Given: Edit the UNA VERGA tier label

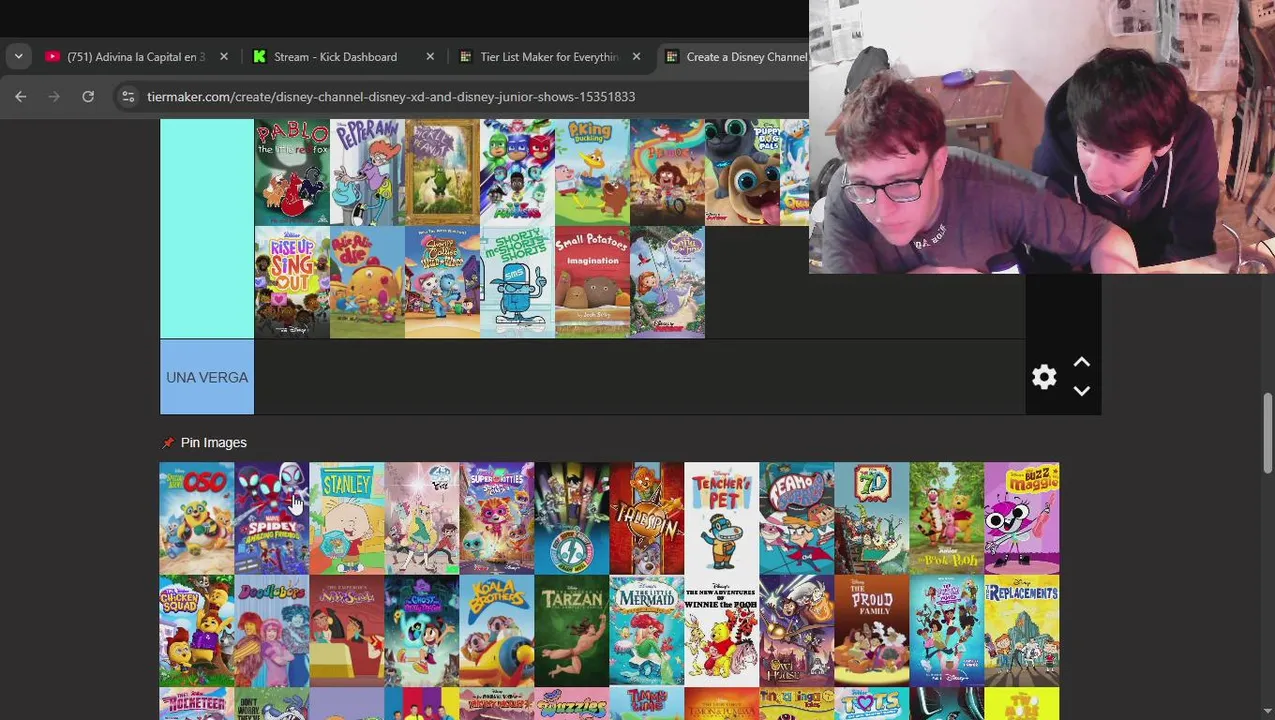Looking at the screenshot, I should point(207,377).
